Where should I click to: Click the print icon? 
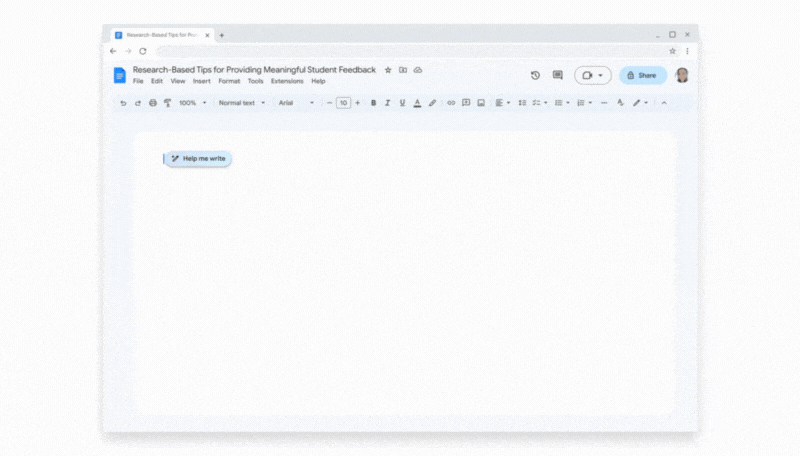click(x=153, y=103)
